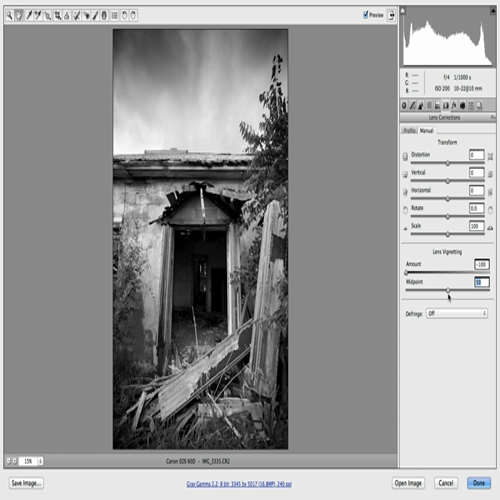This screenshot has height=500, width=500.
Task: Toggle the Preview checkbox
Action: [366, 15]
